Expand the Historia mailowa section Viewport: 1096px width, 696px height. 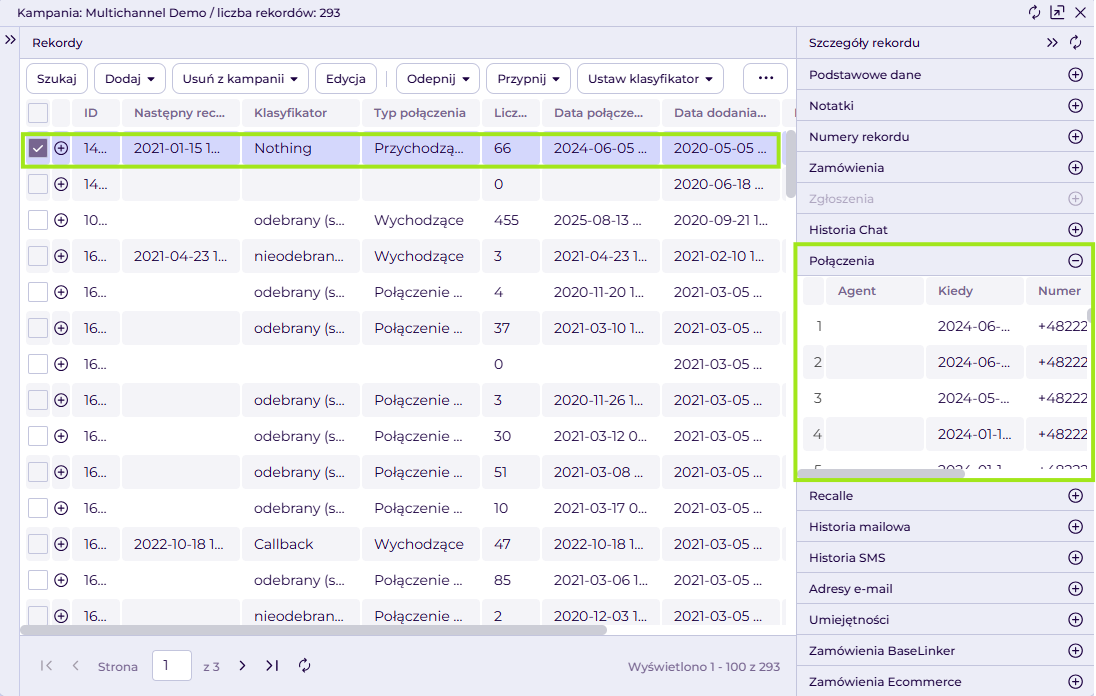coord(1076,527)
